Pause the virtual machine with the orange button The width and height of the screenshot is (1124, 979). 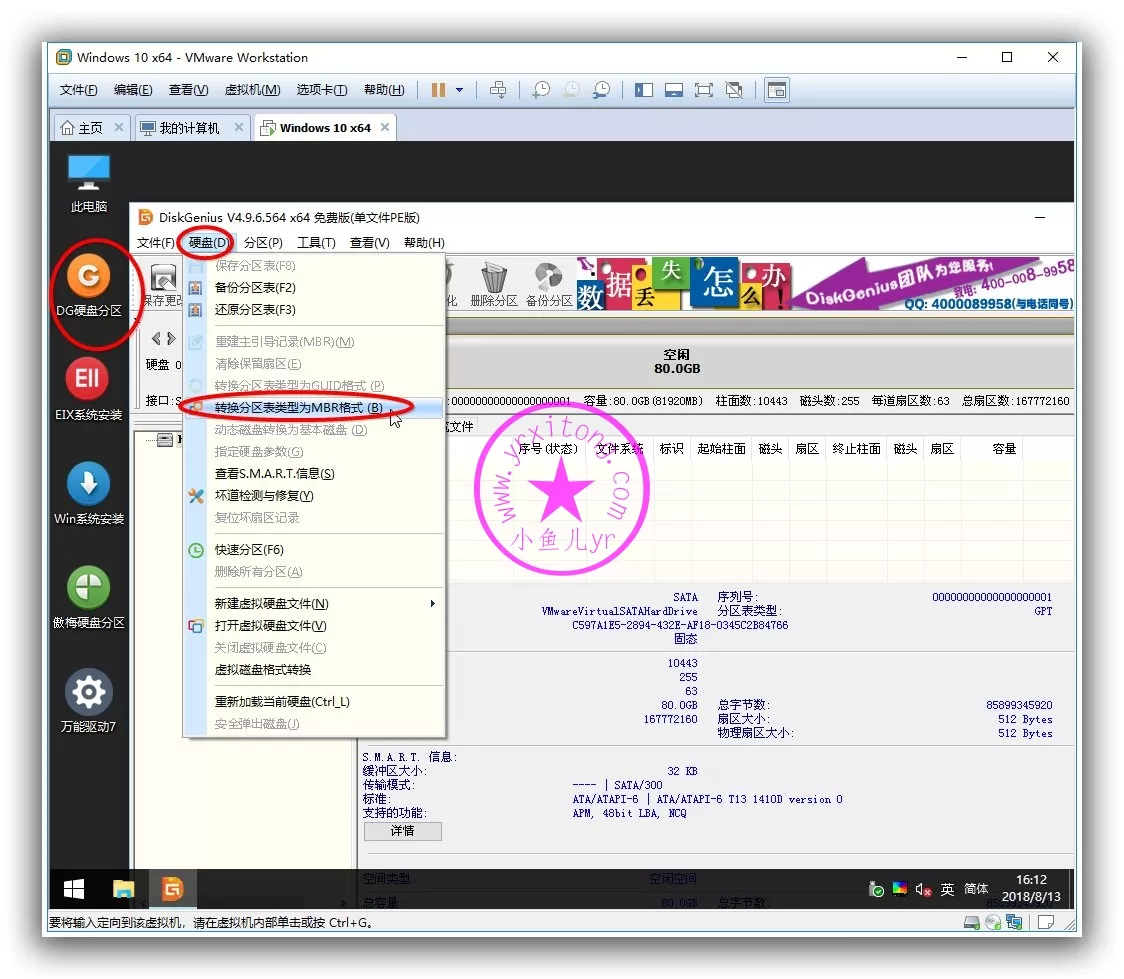coord(438,90)
